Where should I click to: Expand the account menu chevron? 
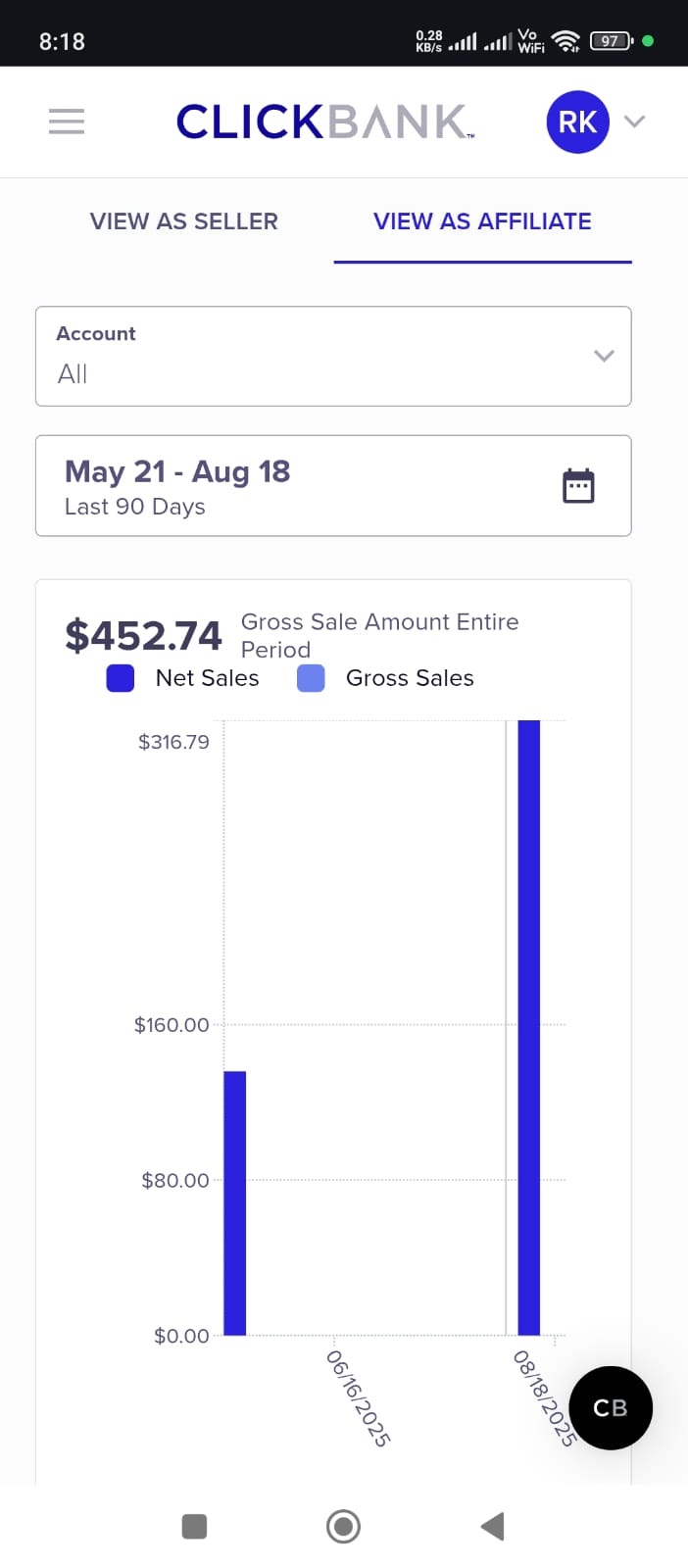pos(635,122)
